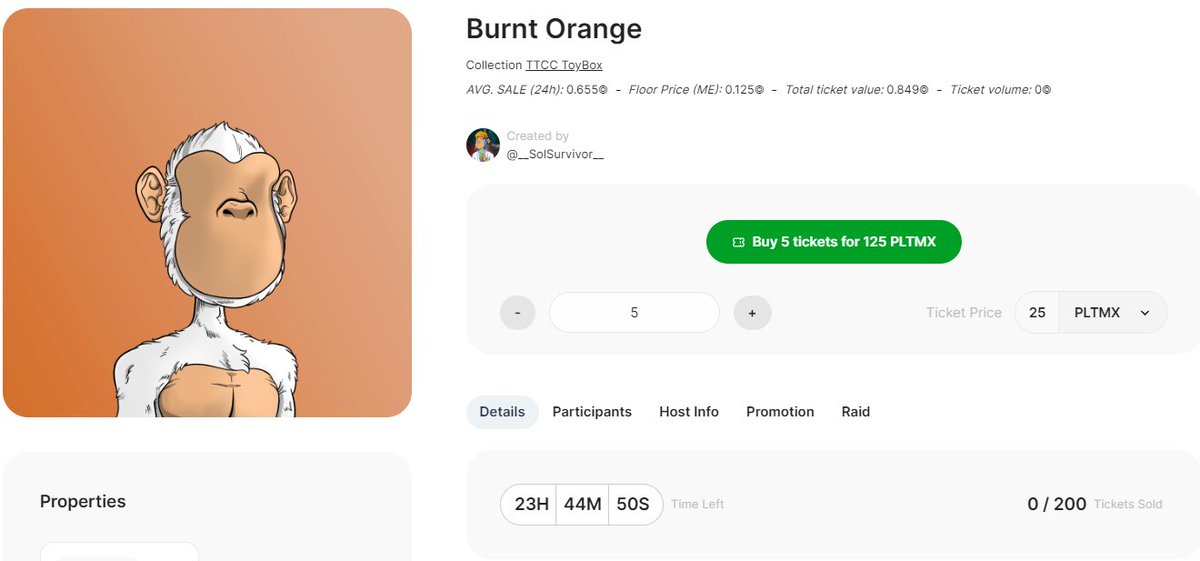Click the 0 / 200 tickets sold count

point(1057,504)
